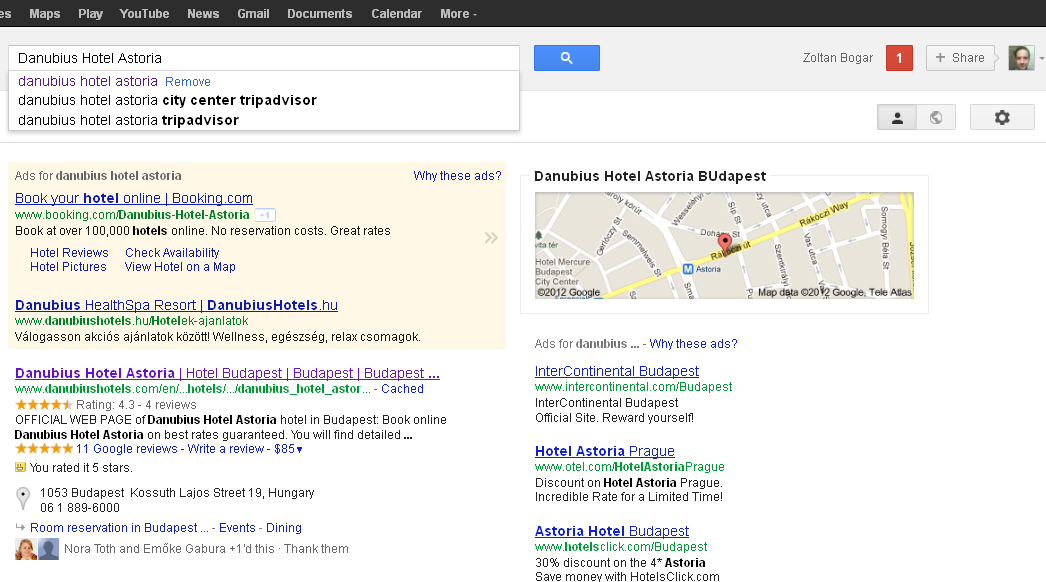Click the red map pin on the map

pyautogui.click(x=724, y=243)
